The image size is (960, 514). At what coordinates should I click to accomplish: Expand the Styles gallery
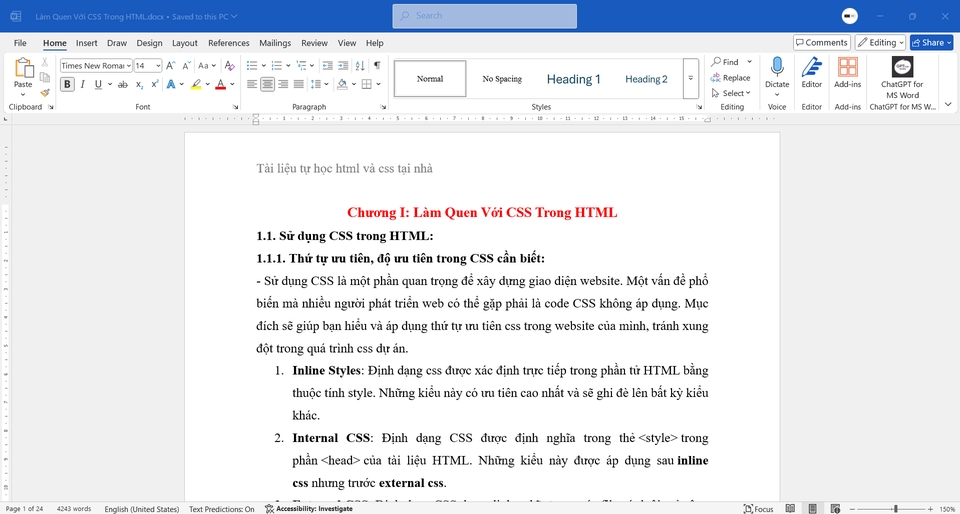pos(691,78)
